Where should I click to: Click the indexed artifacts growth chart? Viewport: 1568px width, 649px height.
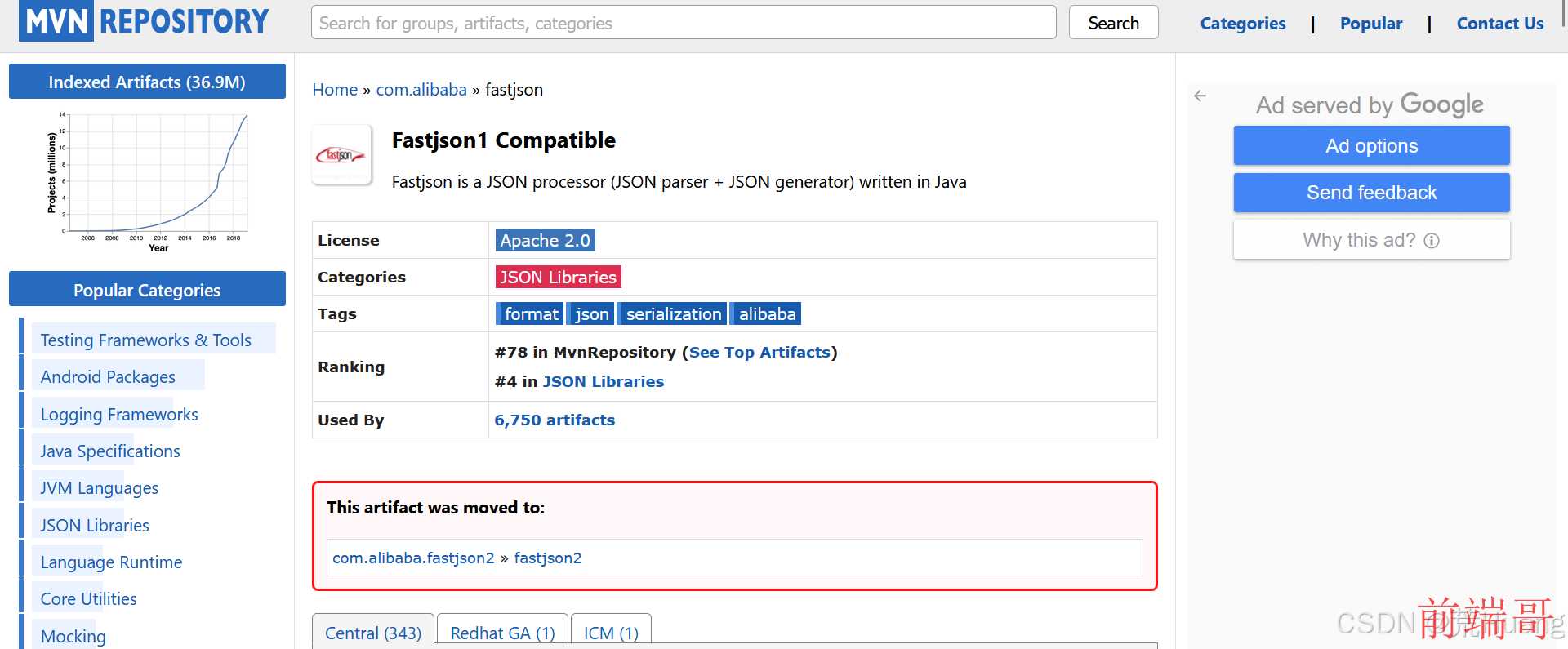click(x=147, y=183)
